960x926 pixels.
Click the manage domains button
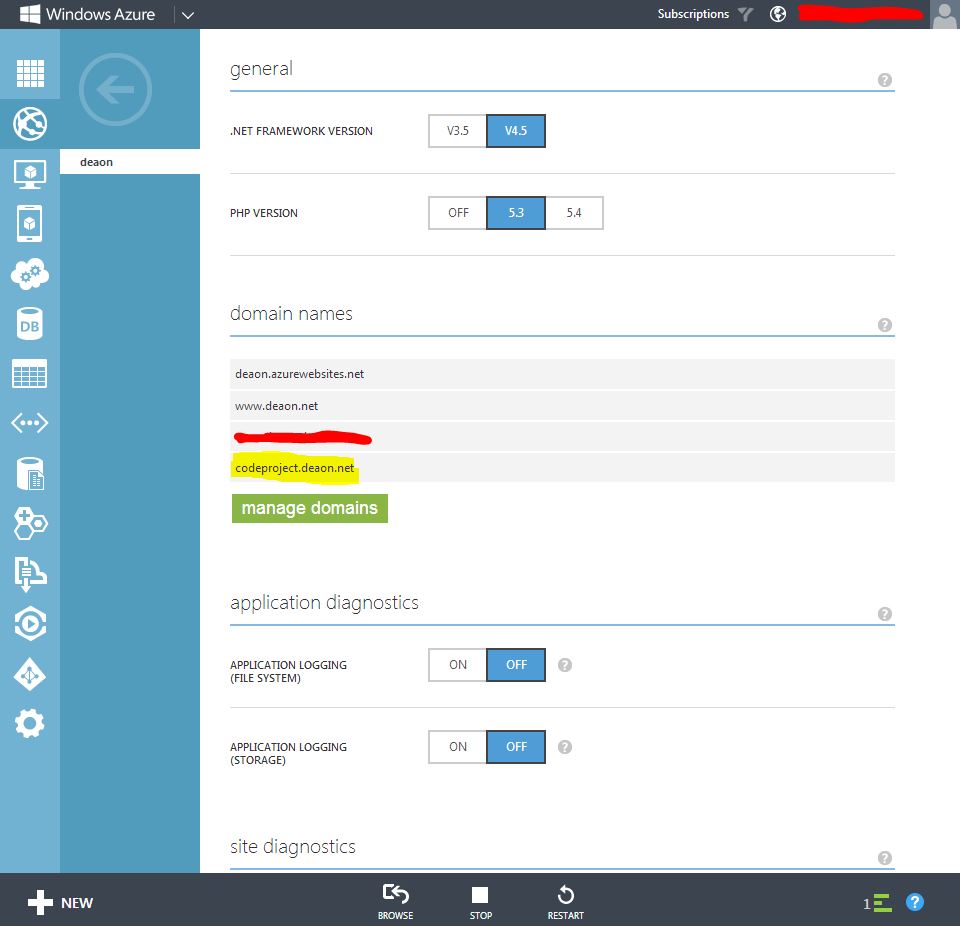310,508
